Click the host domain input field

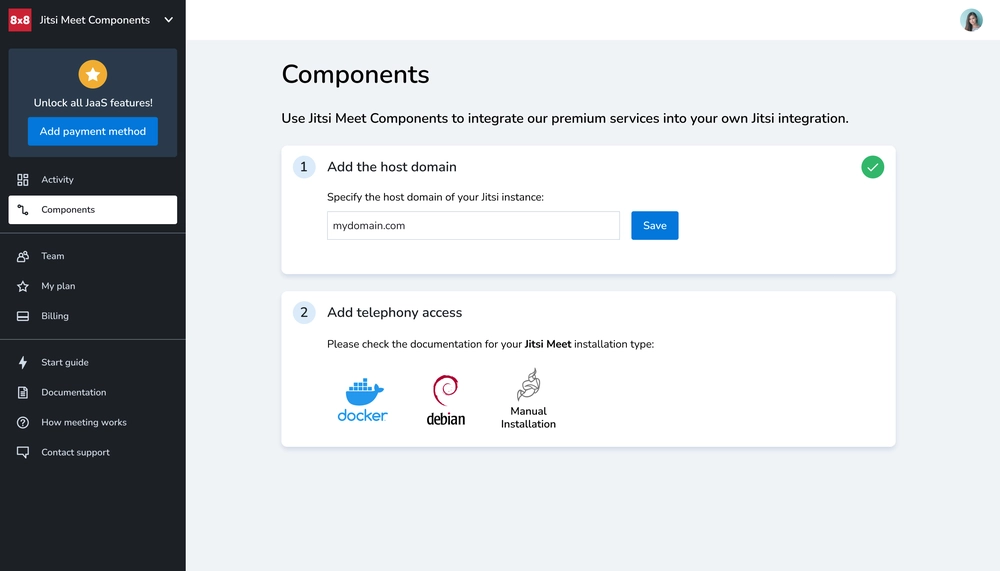473,226
